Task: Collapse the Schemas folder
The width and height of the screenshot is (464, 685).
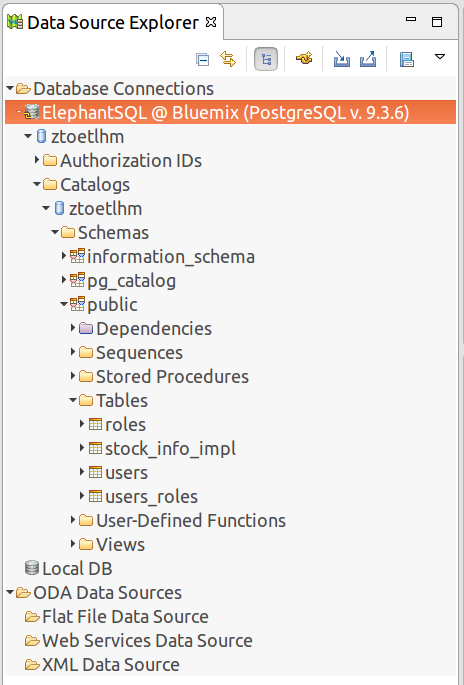Action: pyautogui.click(x=55, y=232)
